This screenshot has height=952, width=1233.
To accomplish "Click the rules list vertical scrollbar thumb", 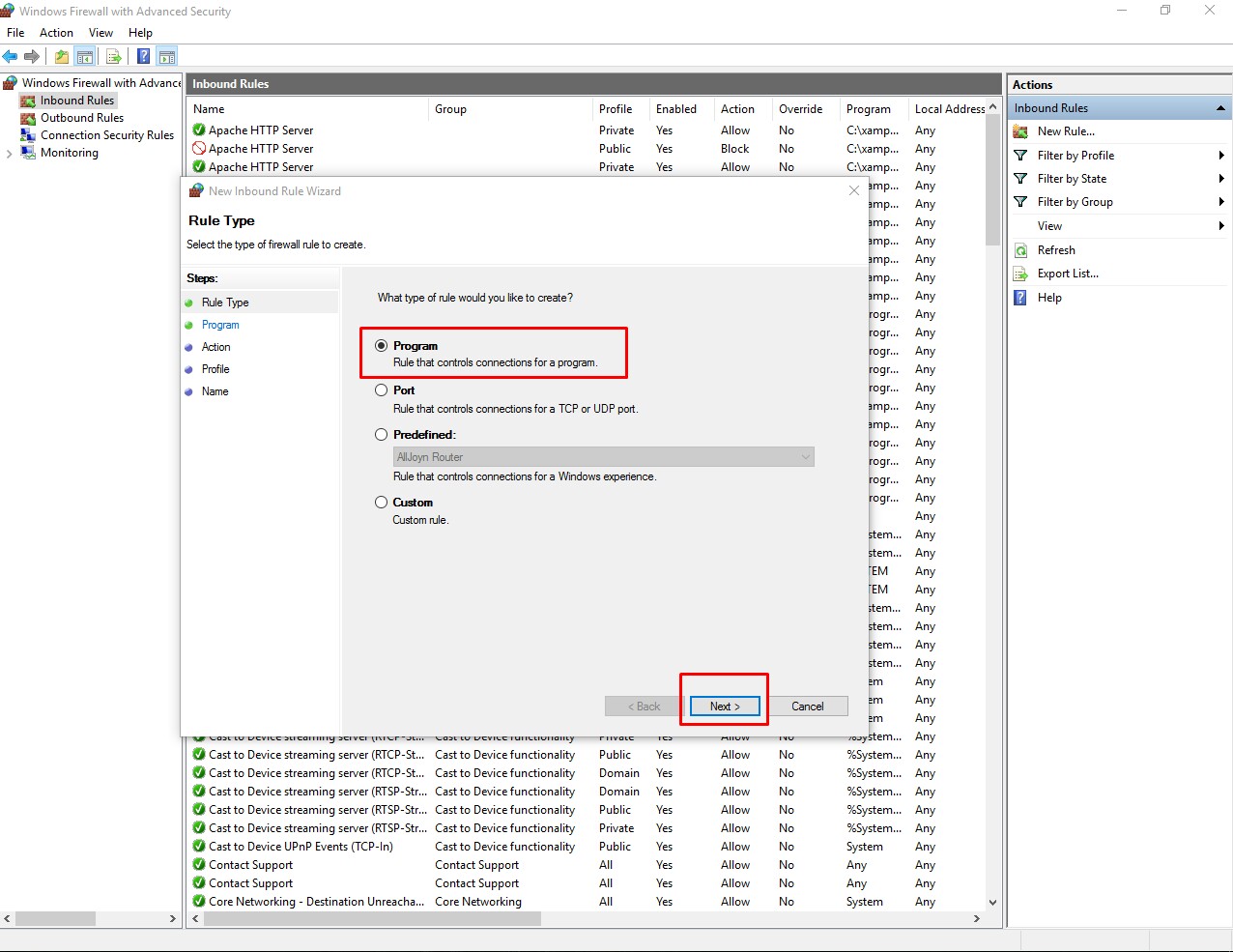I will click(x=992, y=180).
